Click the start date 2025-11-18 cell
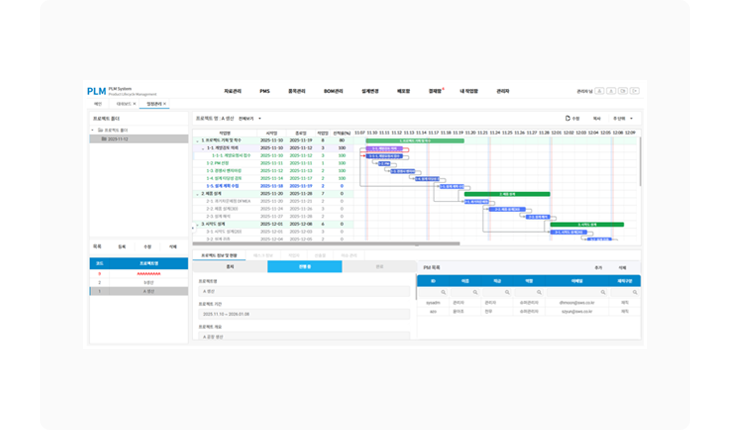Screen dimensions: 730x430 (x=271, y=186)
